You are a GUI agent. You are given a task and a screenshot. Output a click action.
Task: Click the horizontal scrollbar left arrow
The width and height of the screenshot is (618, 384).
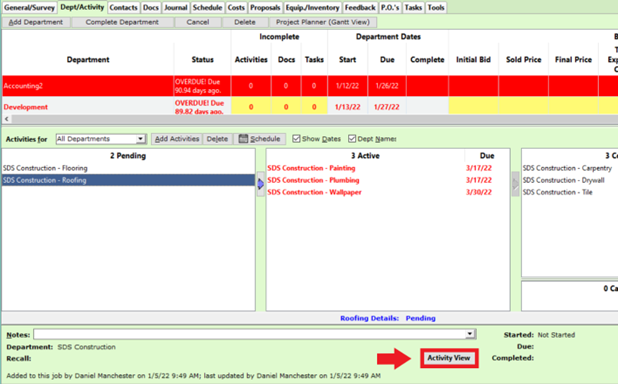[6, 119]
